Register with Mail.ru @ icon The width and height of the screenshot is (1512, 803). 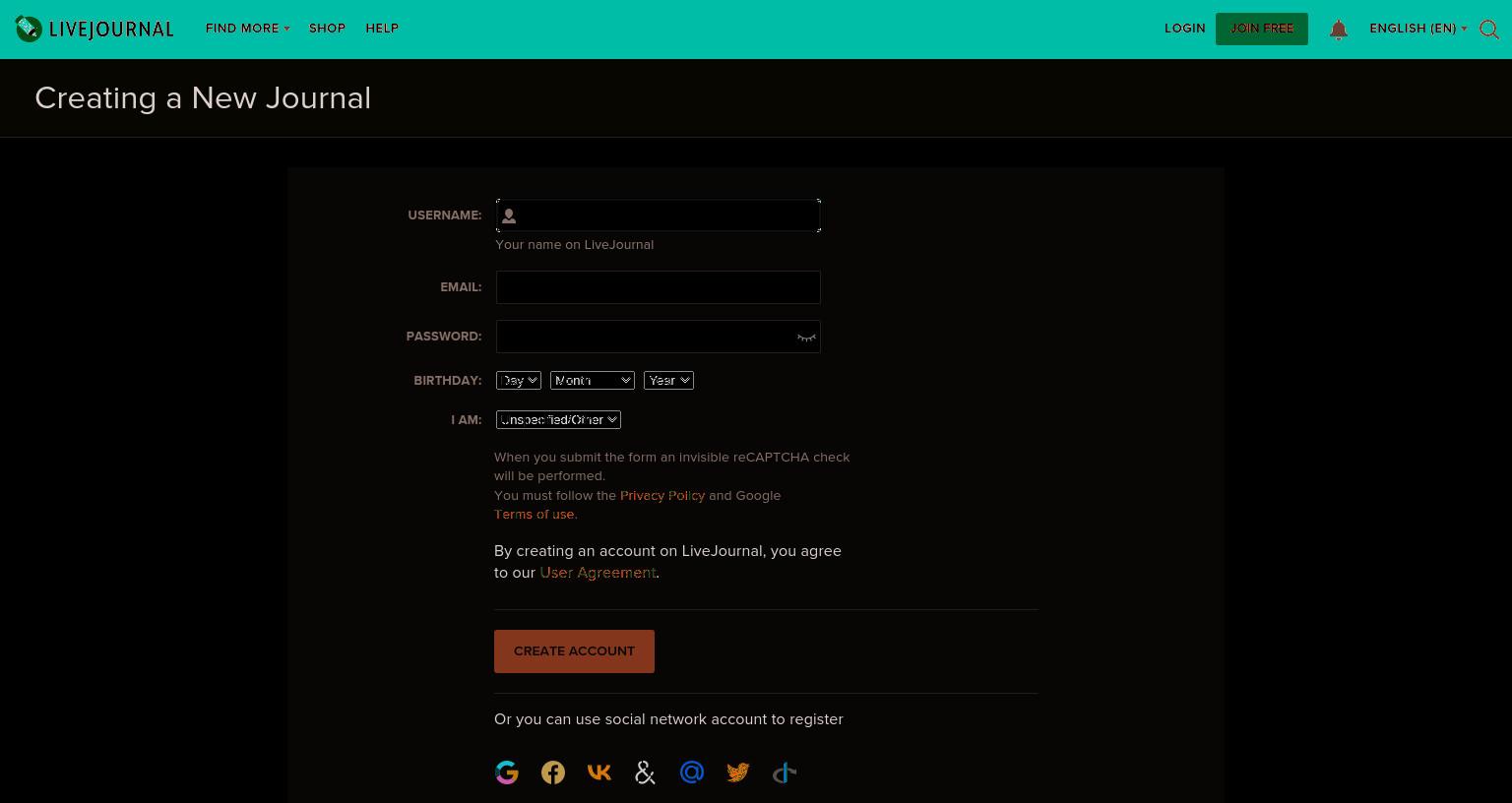tap(692, 772)
